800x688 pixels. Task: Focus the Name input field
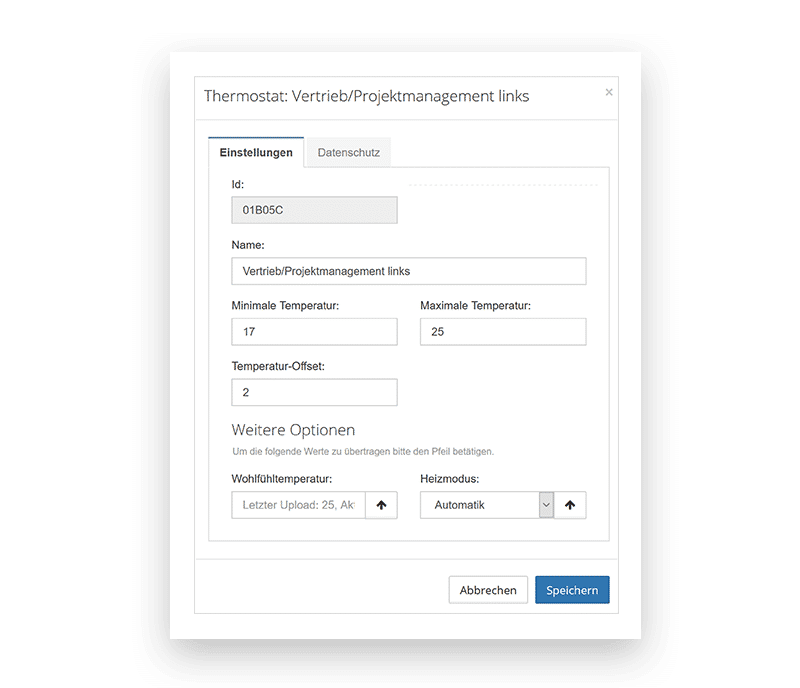click(409, 271)
